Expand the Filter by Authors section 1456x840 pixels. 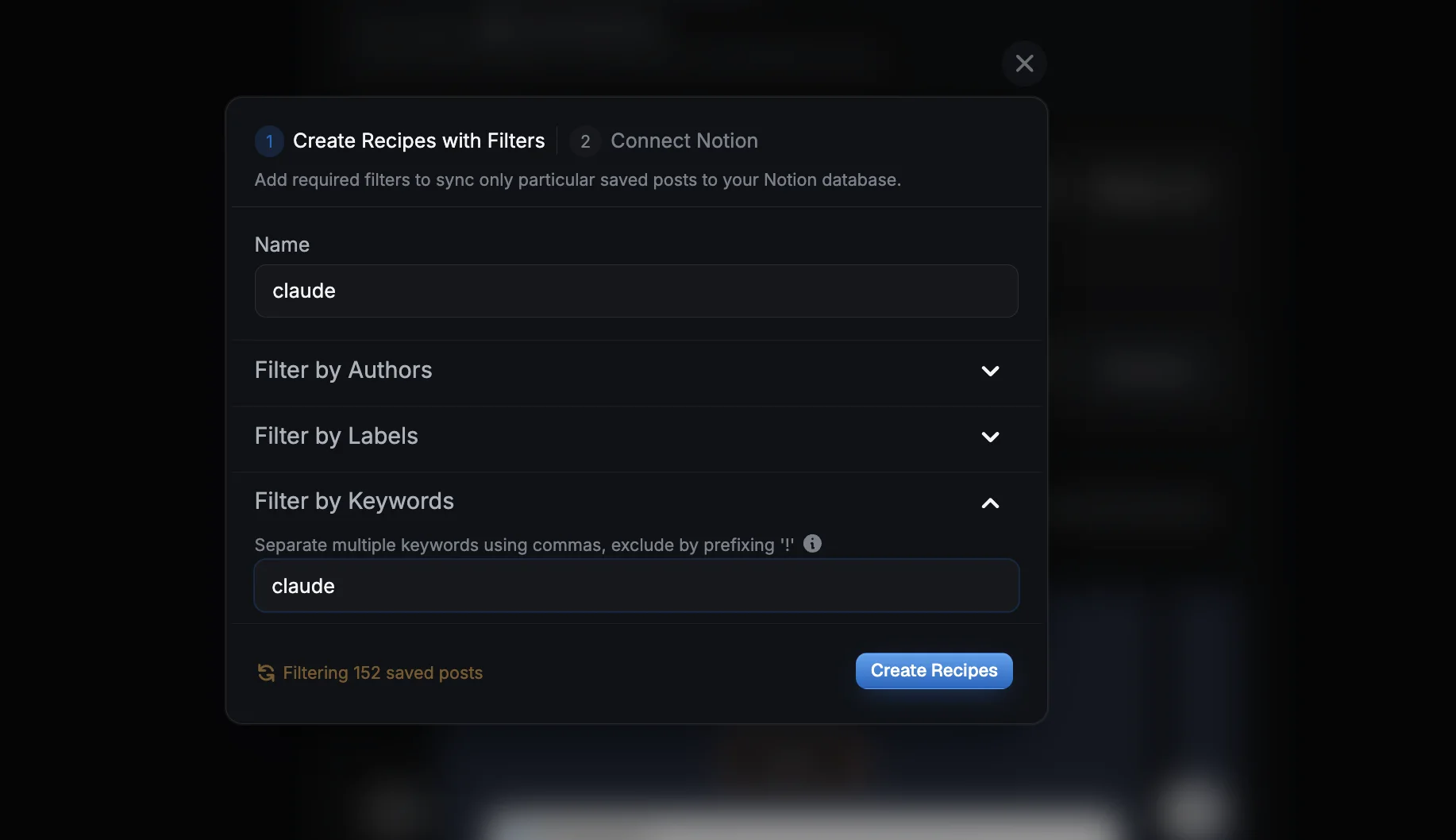[636, 371]
